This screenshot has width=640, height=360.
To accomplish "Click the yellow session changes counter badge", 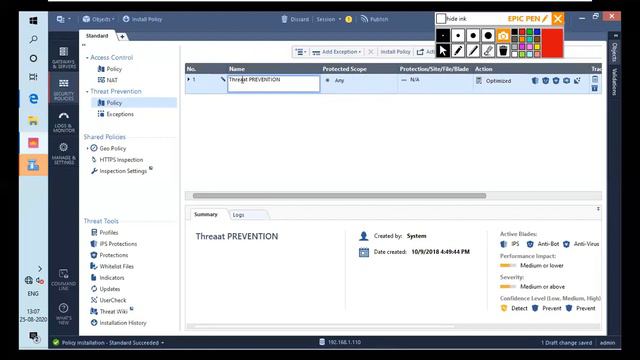I will [x=349, y=19].
